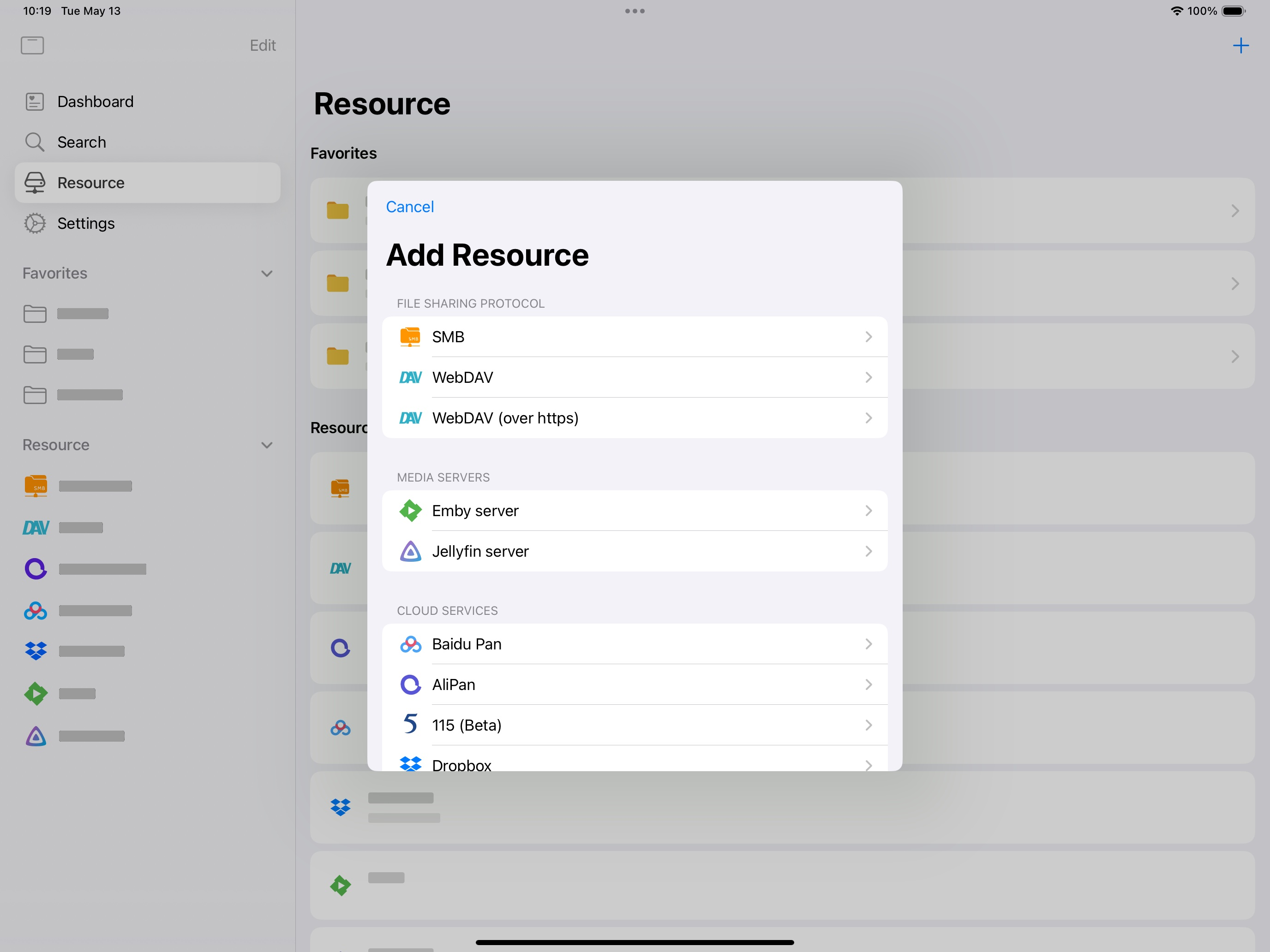Open Emby server row chevron

868,511
